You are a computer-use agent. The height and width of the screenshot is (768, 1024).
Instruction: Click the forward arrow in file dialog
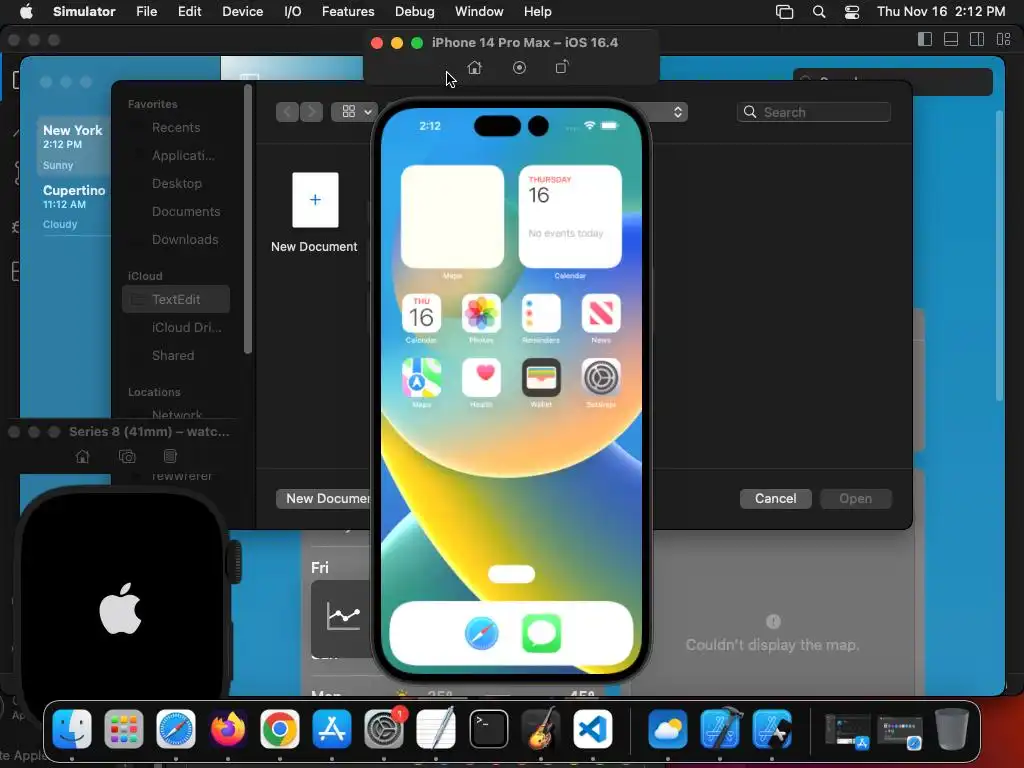[312, 112]
